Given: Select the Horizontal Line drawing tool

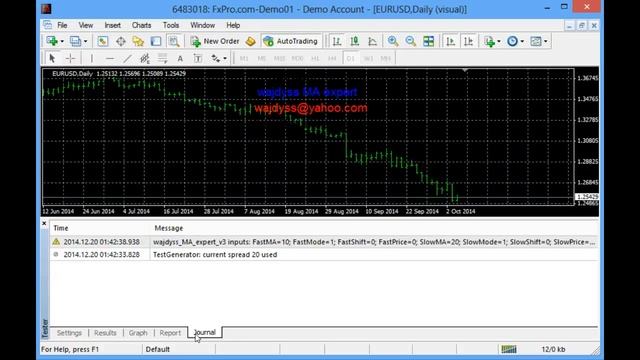Looking at the screenshot, I should click(109, 58).
